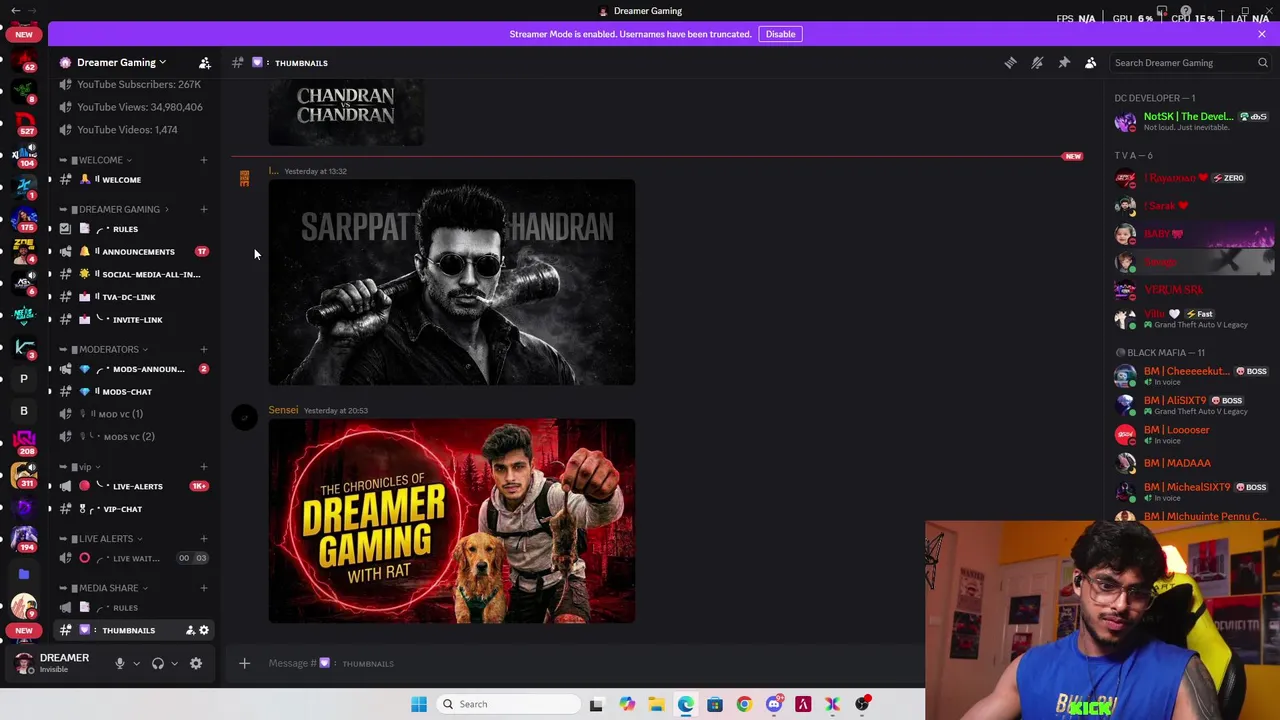
Task: Open server with 527 badge in sidebar
Action: (x=24, y=122)
